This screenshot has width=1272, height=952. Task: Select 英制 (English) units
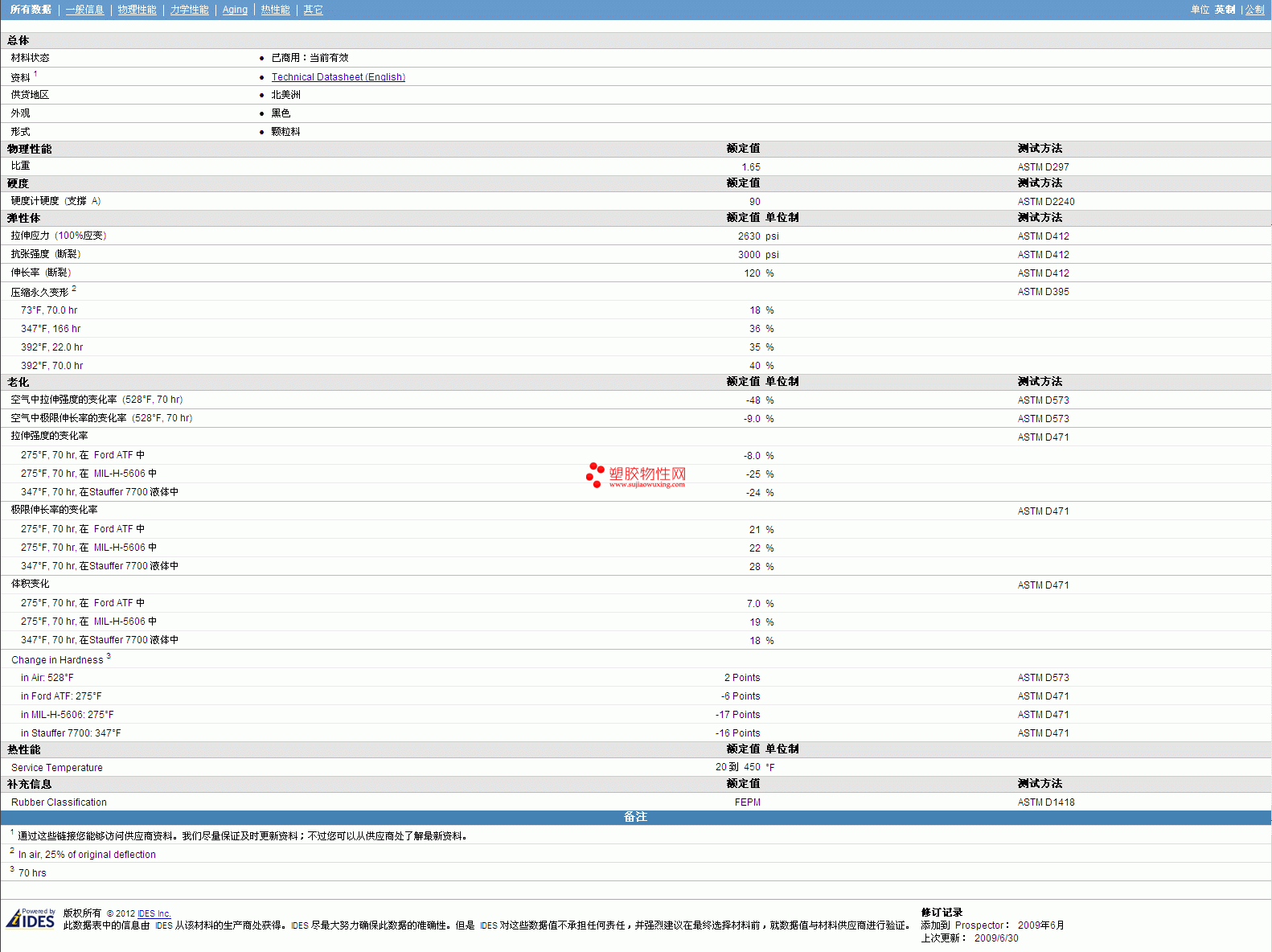click(1225, 10)
